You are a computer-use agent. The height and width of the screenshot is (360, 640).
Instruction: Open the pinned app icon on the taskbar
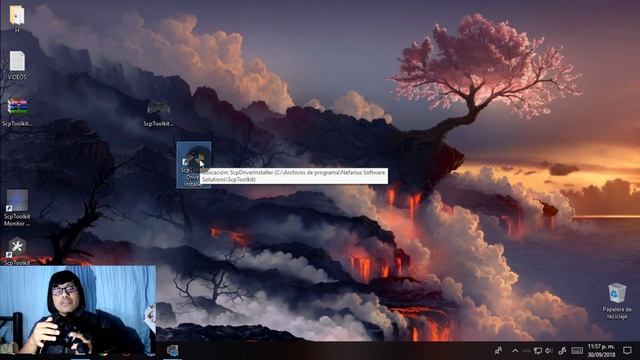(x=173, y=351)
